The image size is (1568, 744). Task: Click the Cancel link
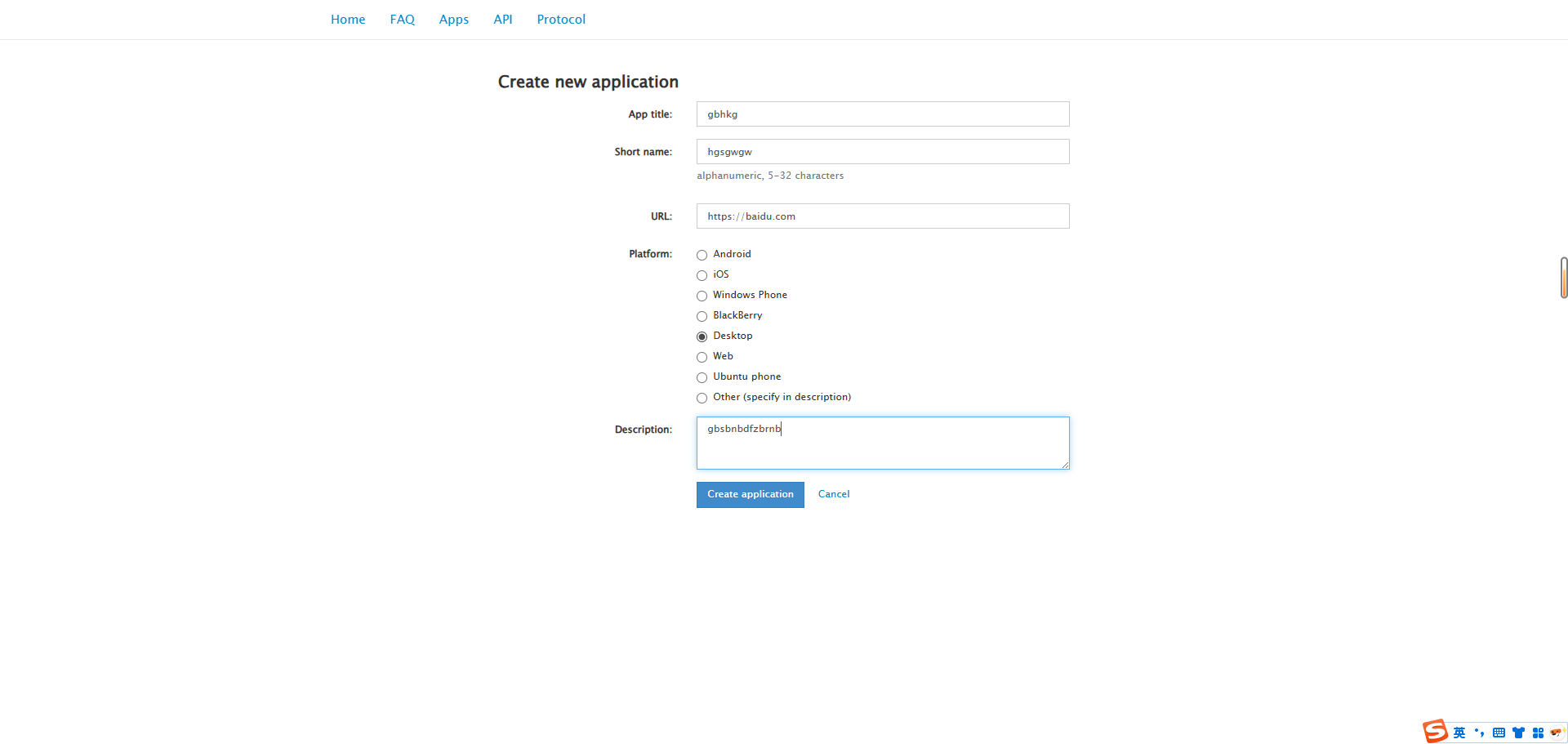[834, 494]
